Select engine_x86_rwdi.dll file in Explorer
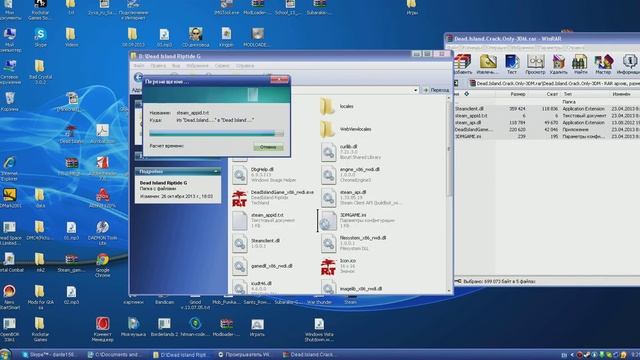The image size is (640, 360). 351,175
